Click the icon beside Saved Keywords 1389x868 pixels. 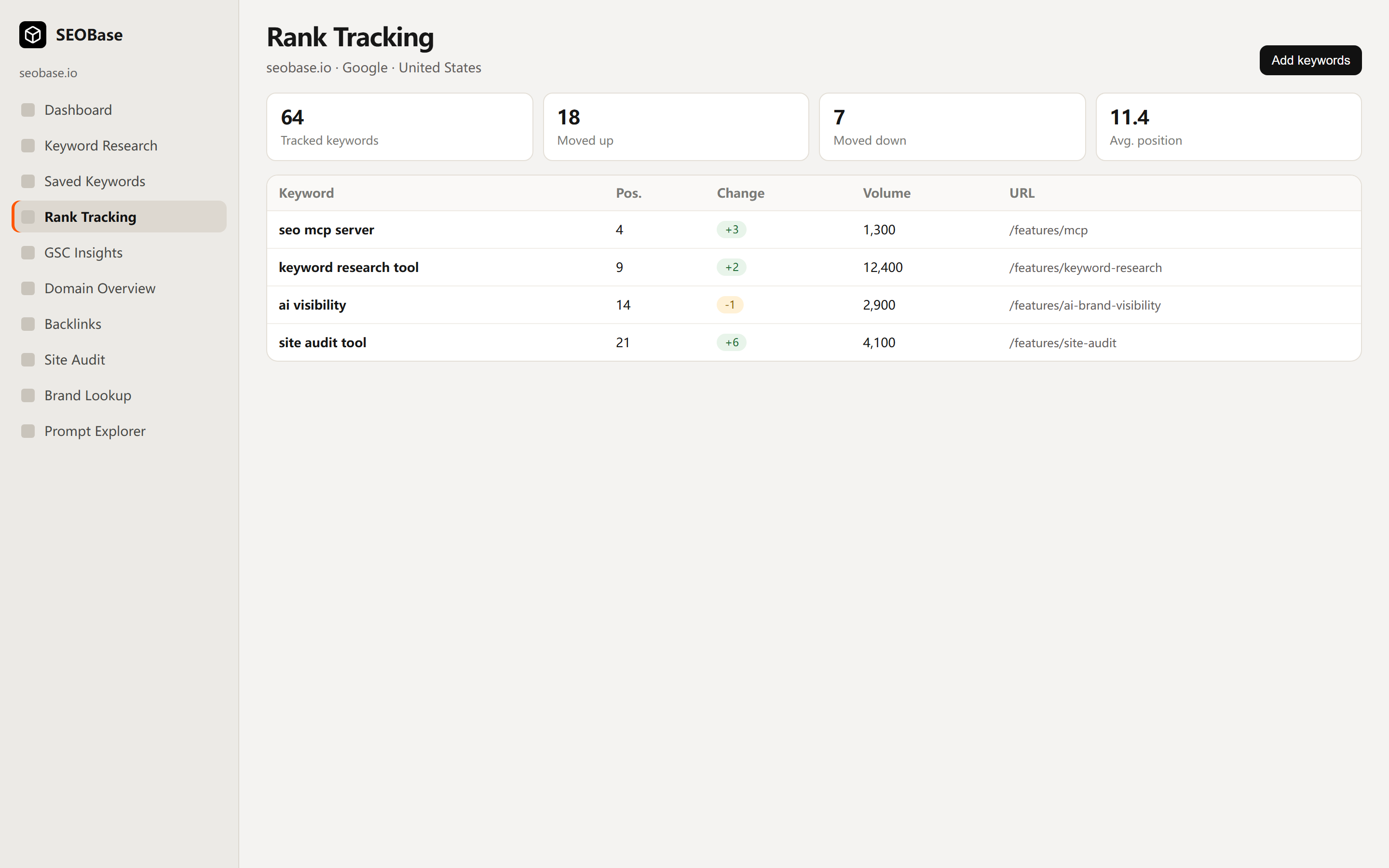click(28, 181)
